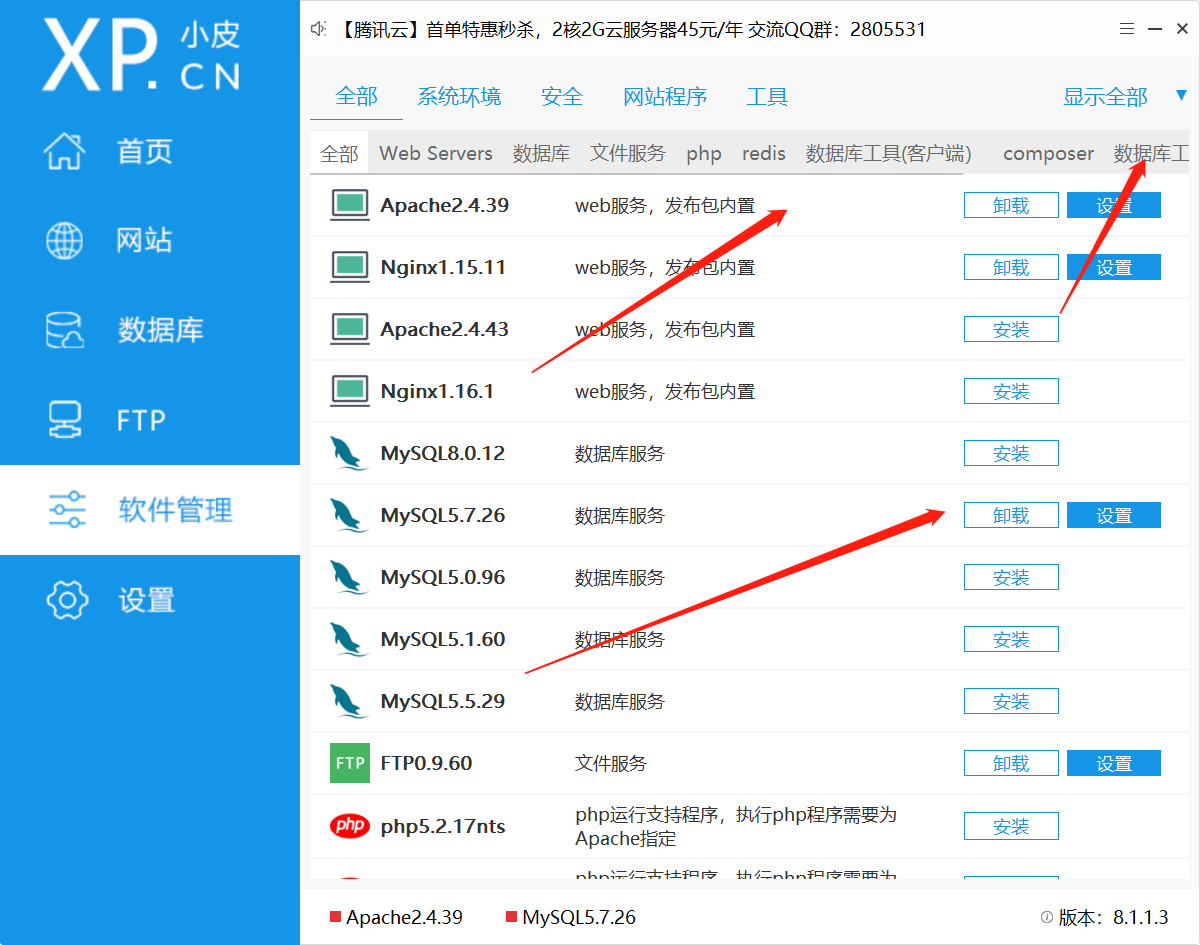
Task: Select the 全部 sub-tab under categories
Action: [x=339, y=153]
